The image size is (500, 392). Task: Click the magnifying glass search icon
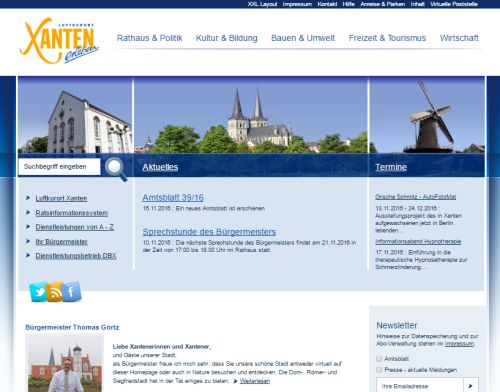coord(116,169)
